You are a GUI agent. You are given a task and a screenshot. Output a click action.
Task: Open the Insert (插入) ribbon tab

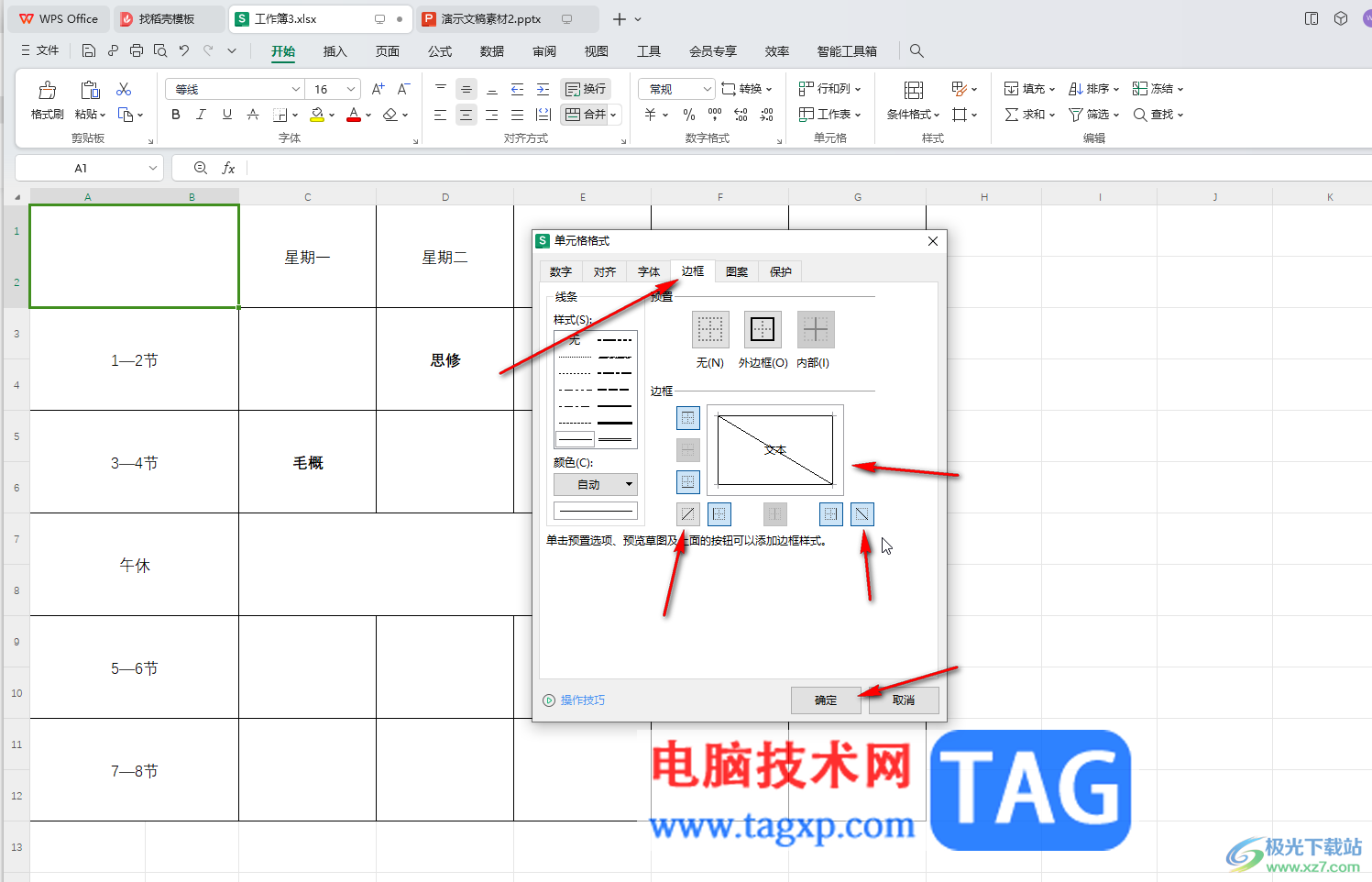tap(335, 51)
